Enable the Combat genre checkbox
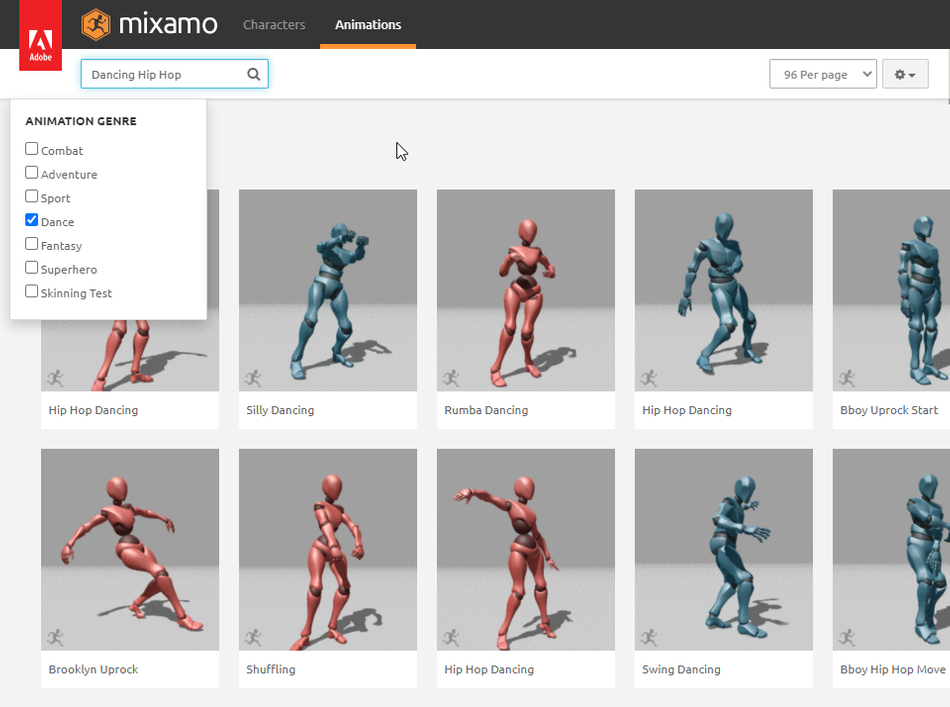 pos(30,149)
